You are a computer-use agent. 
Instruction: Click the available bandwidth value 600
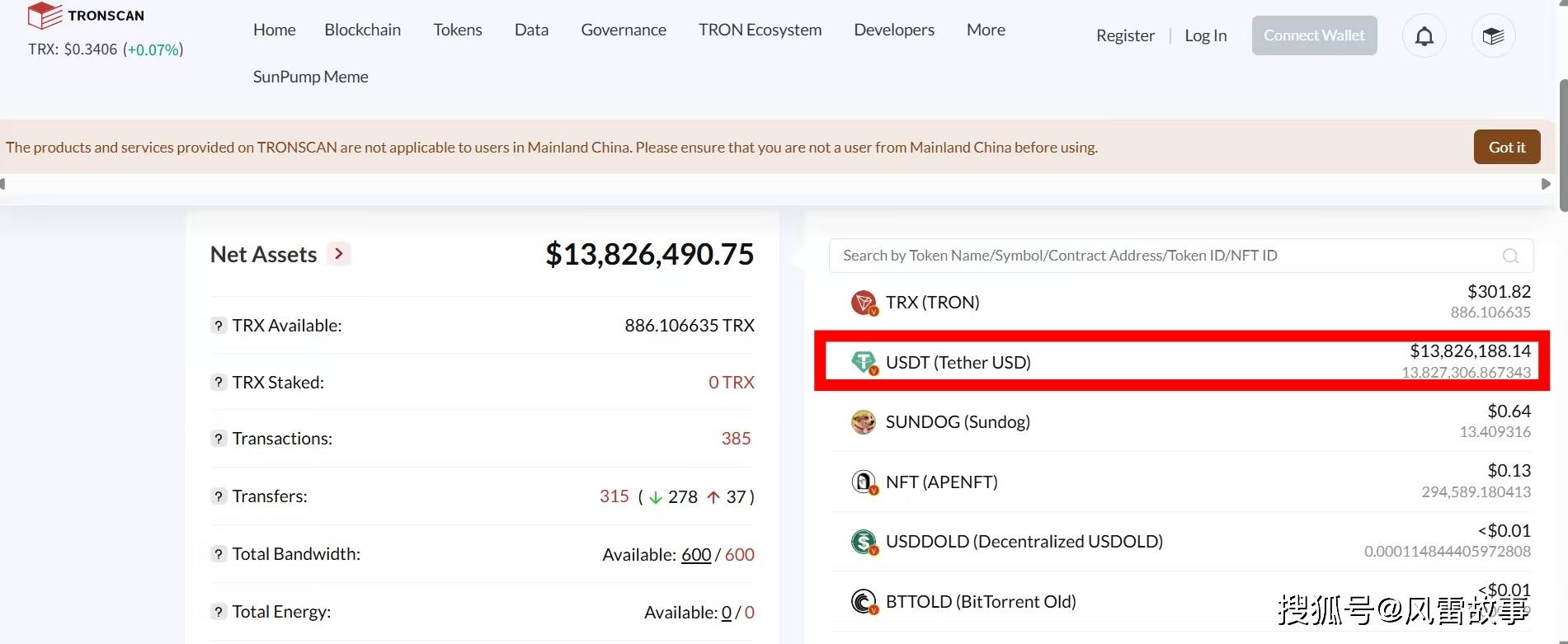(x=696, y=555)
